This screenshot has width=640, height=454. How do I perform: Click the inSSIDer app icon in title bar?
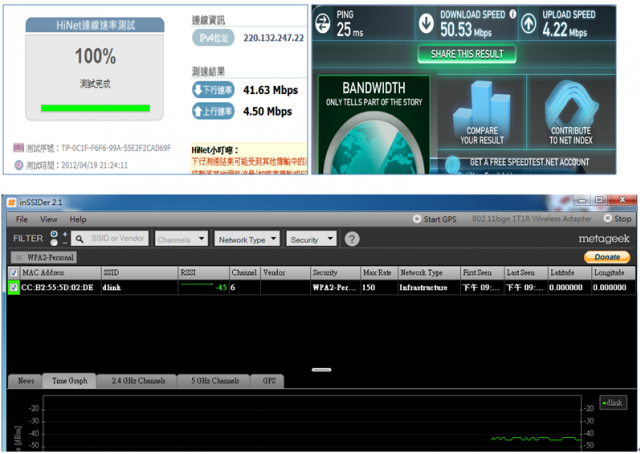point(11,203)
